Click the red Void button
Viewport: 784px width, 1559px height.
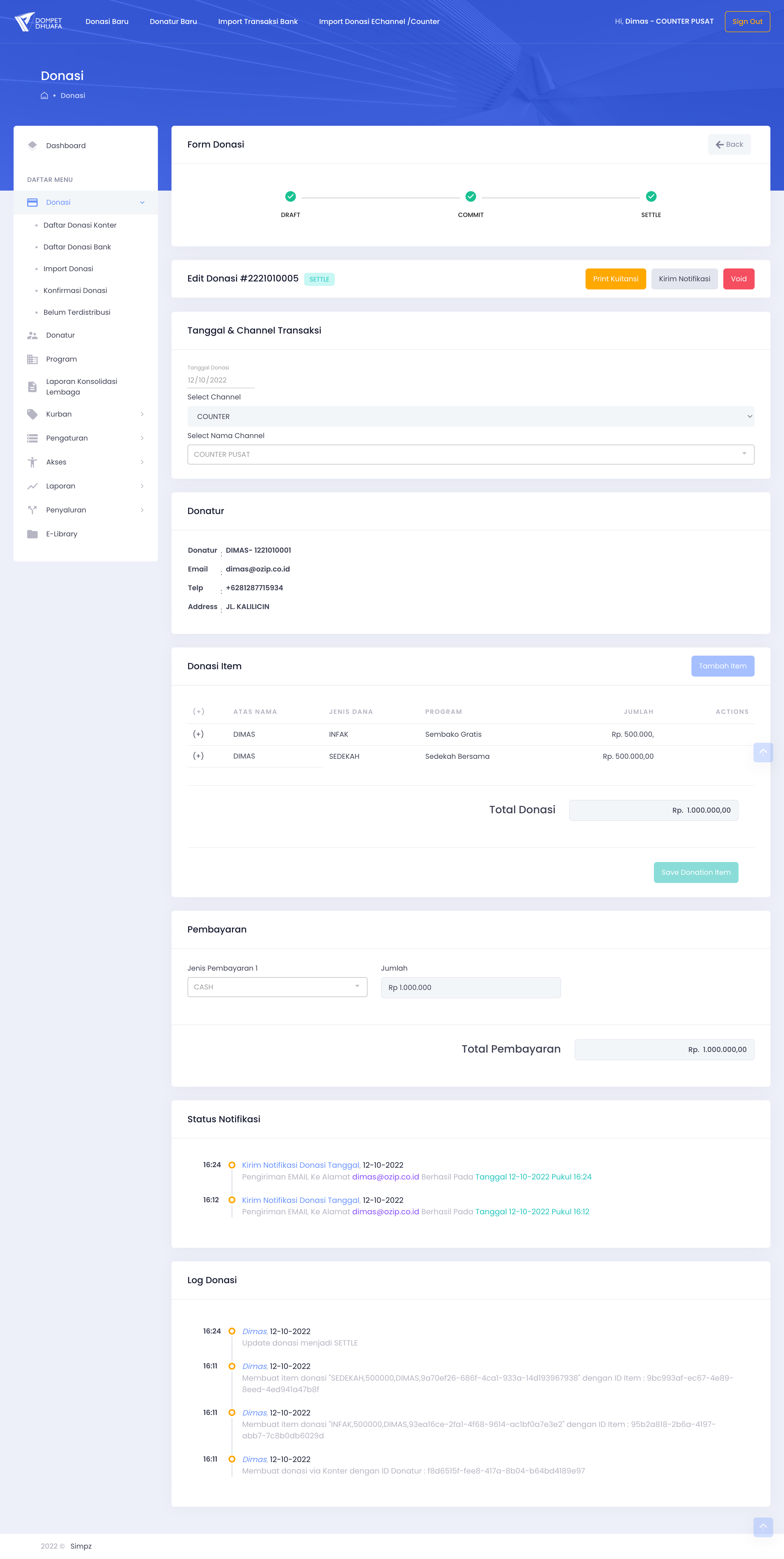coord(738,279)
